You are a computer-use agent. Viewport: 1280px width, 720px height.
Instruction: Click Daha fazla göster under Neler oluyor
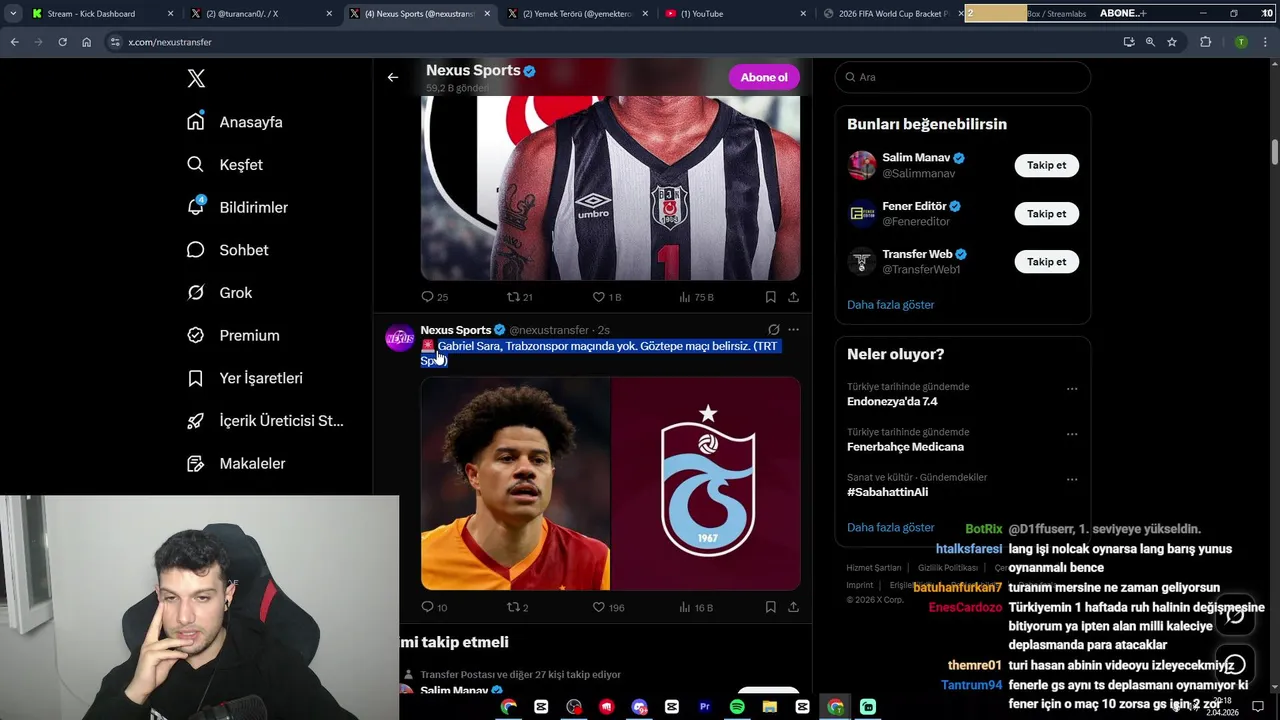891,527
